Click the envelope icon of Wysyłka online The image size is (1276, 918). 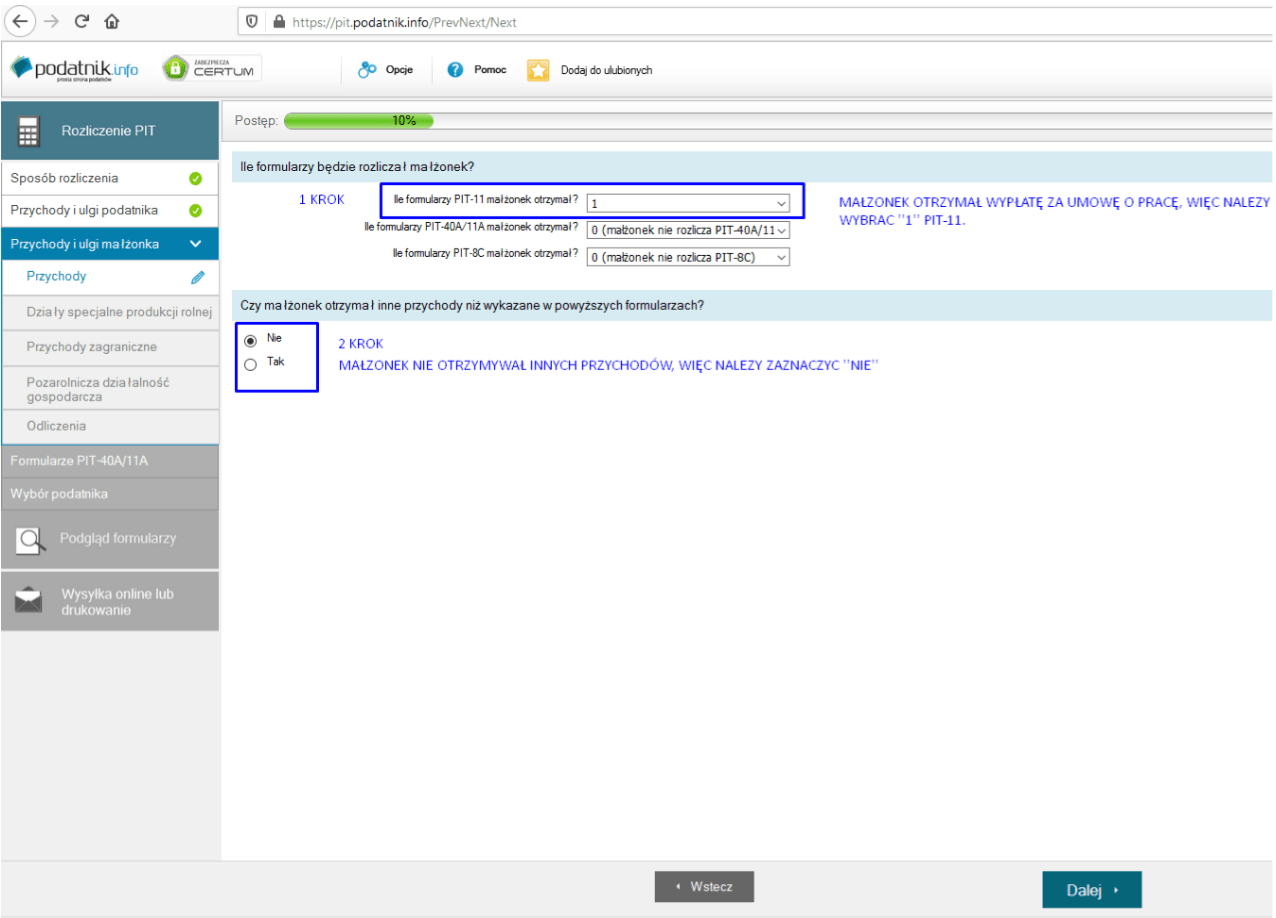point(29,600)
